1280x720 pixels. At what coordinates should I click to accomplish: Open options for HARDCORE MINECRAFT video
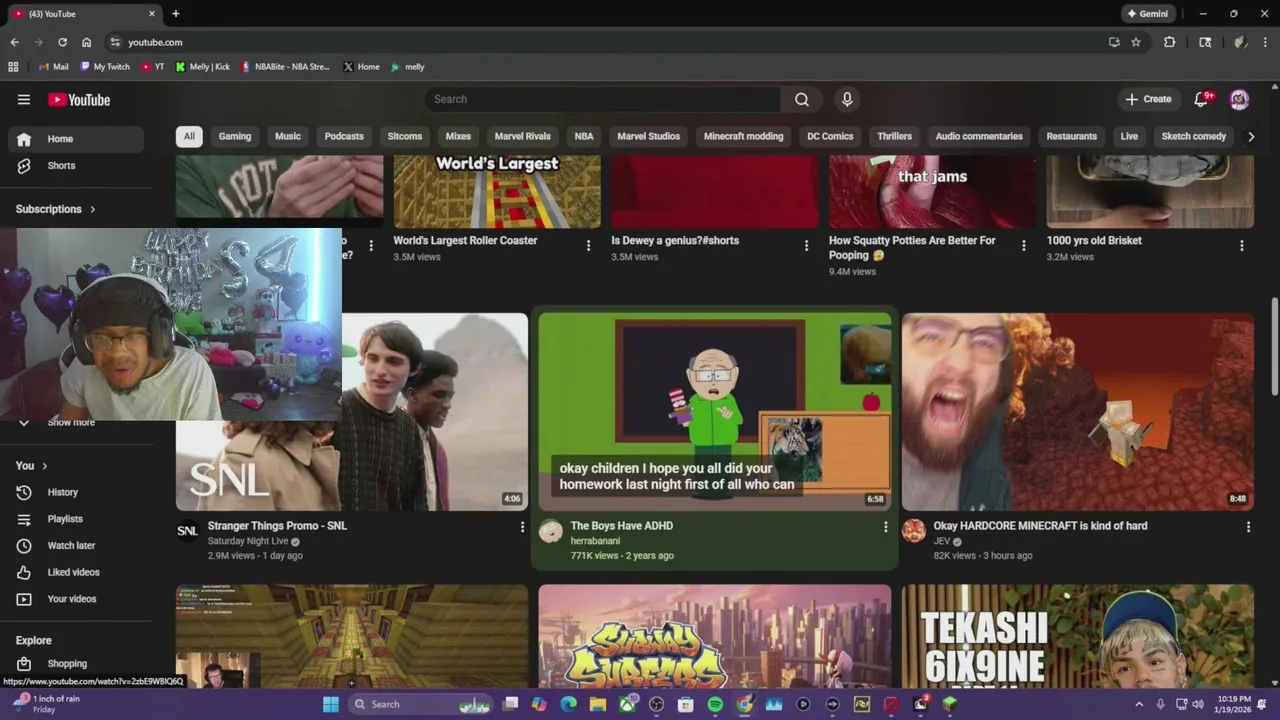(1248, 526)
